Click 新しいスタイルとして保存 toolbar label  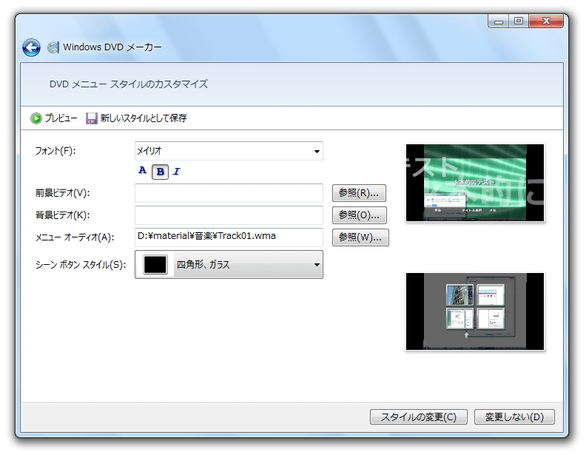click(x=144, y=119)
